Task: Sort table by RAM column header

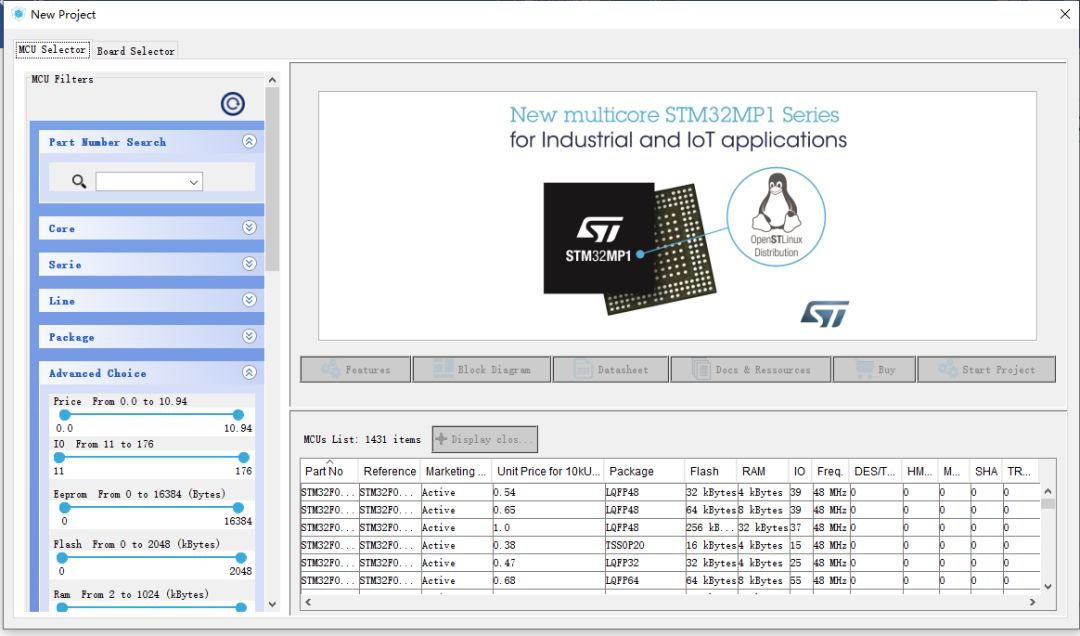Action: pos(762,471)
